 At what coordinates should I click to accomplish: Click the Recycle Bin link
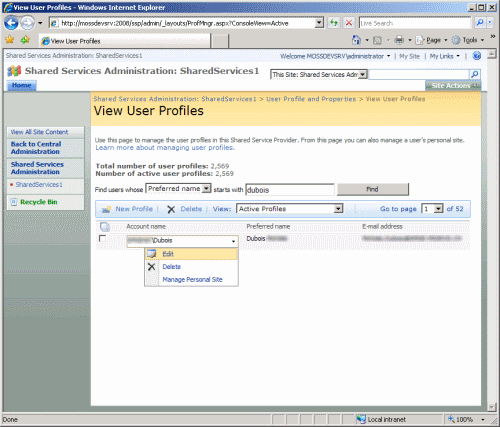[x=39, y=202]
